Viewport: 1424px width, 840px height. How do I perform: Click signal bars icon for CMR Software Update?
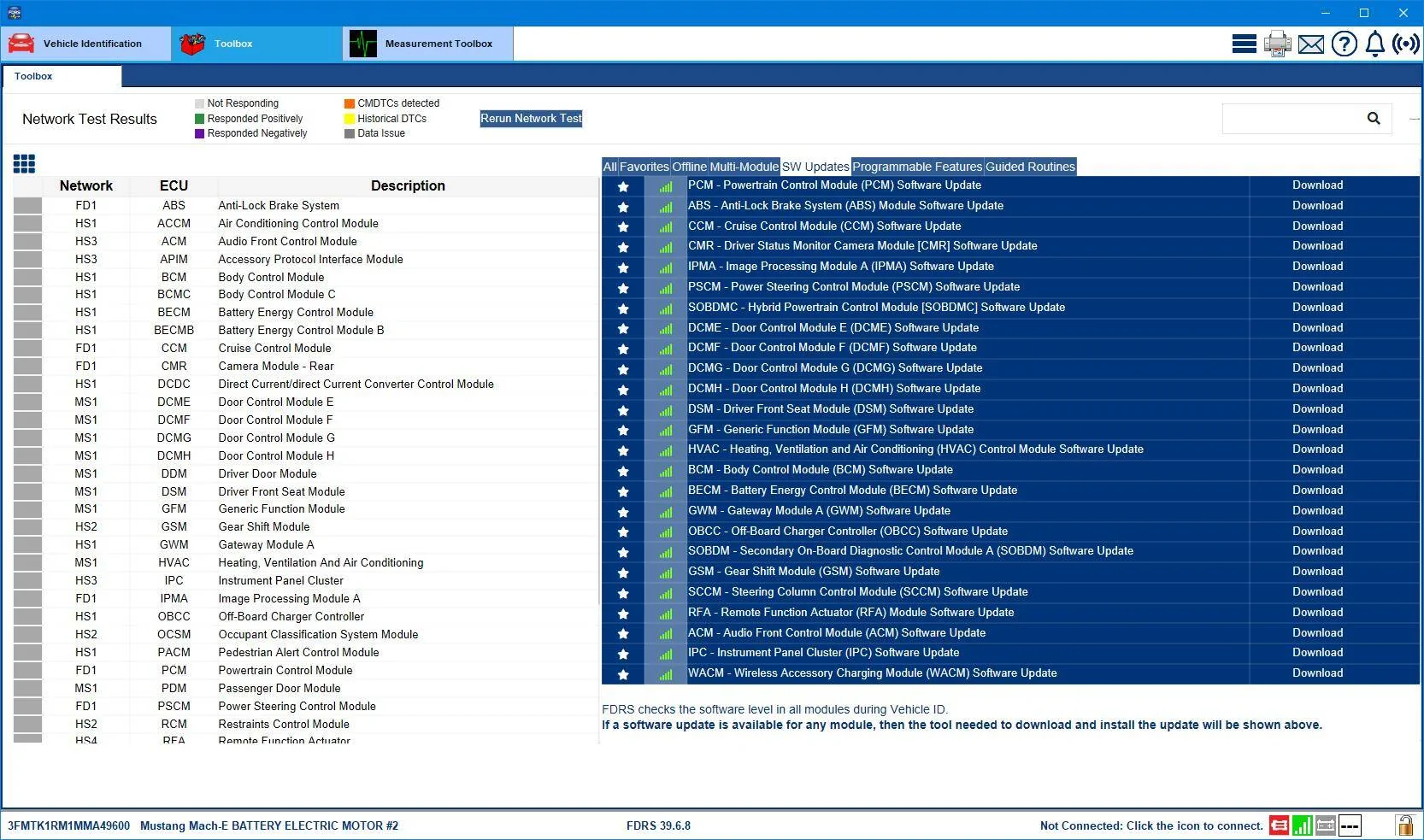click(665, 248)
